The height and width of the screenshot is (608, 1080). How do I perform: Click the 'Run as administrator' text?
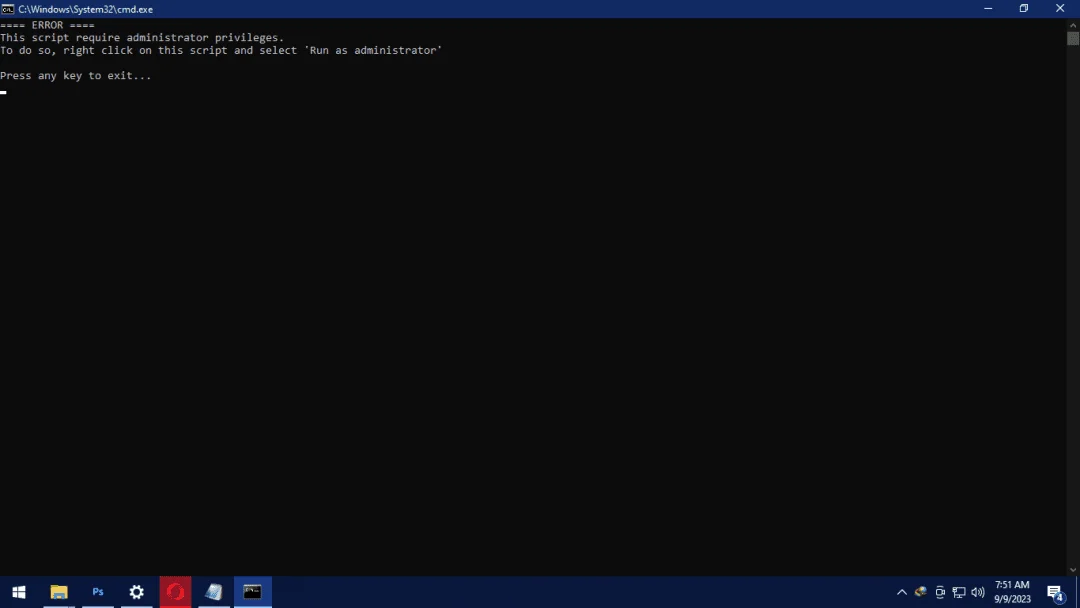click(x=373, y=50)
